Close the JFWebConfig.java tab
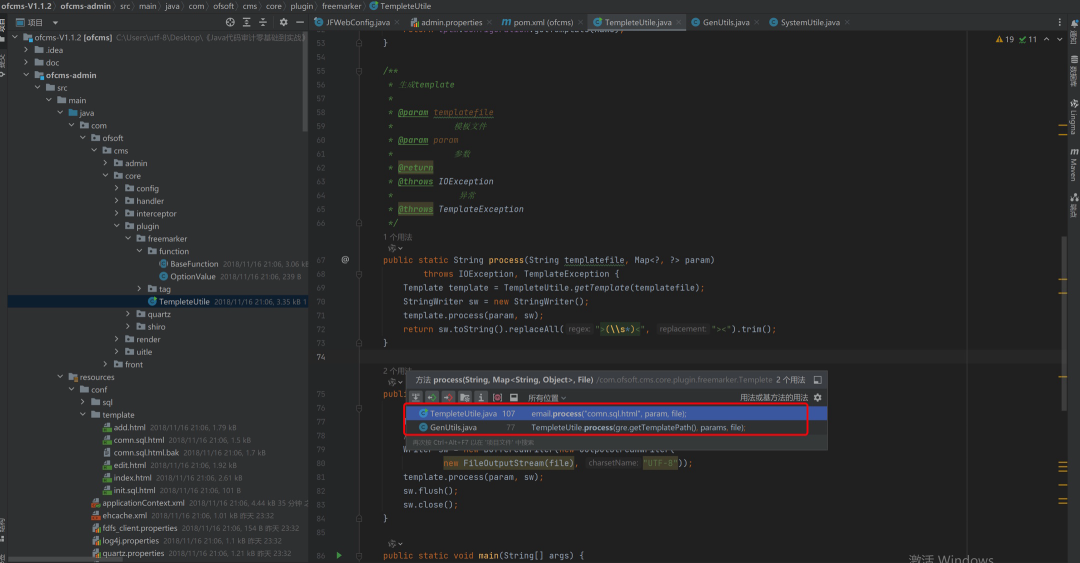 pos(397,22)
